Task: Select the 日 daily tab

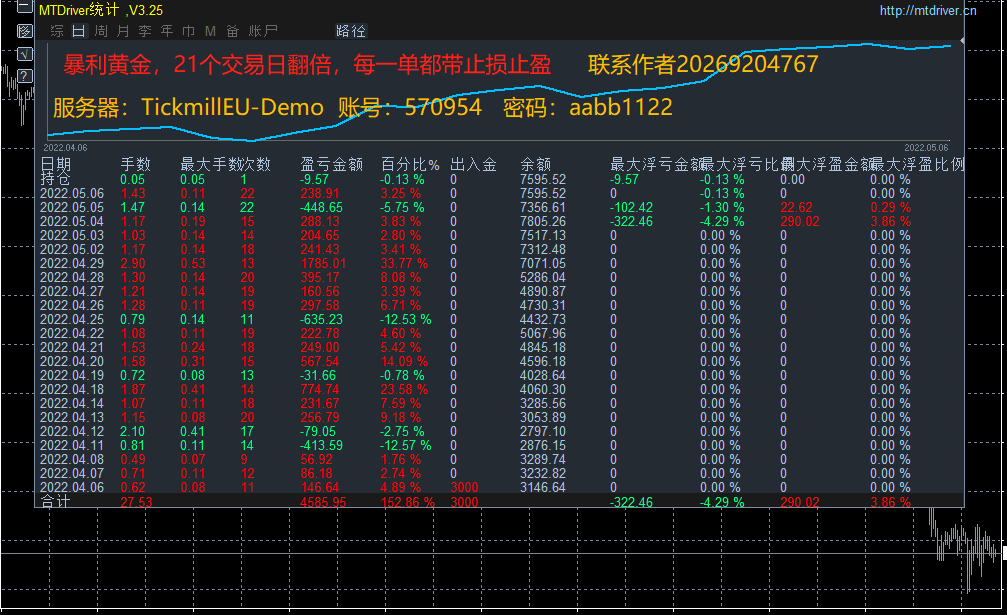Action: coord(78,31)
